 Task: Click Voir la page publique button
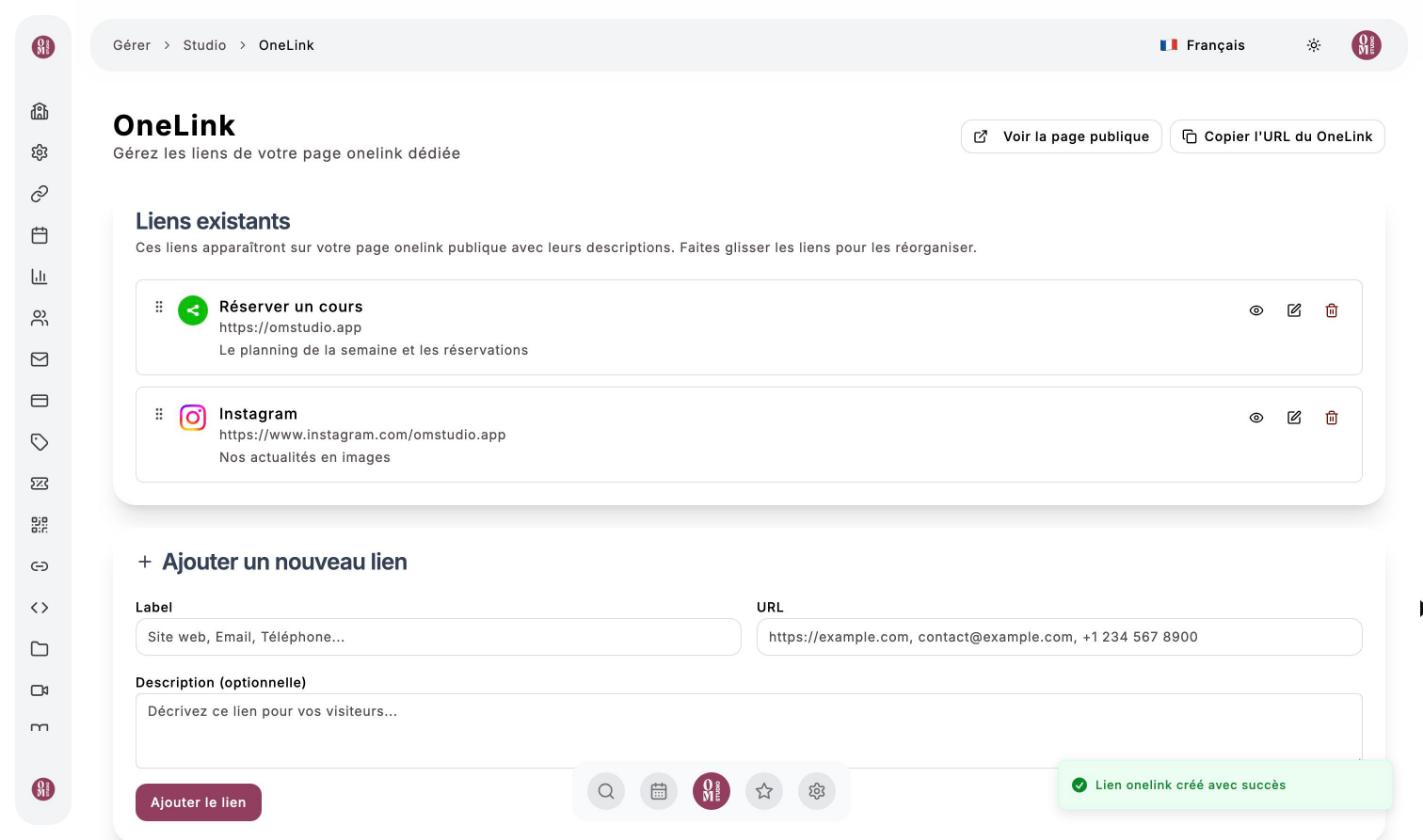tap(1061, 137)
